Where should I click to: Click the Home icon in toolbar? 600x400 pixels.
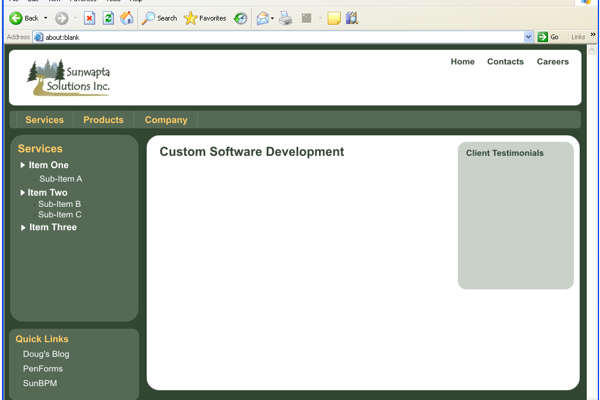(x=127, y=18)
